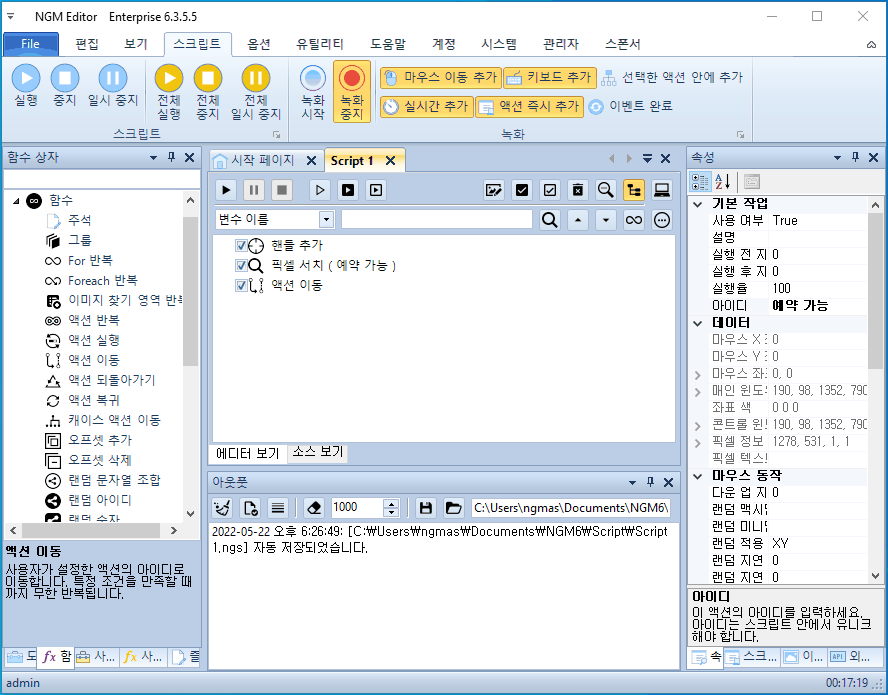The image size is (888, 695).
Task: Click the outlined play (step run) icon
Action: pos(320,190)
